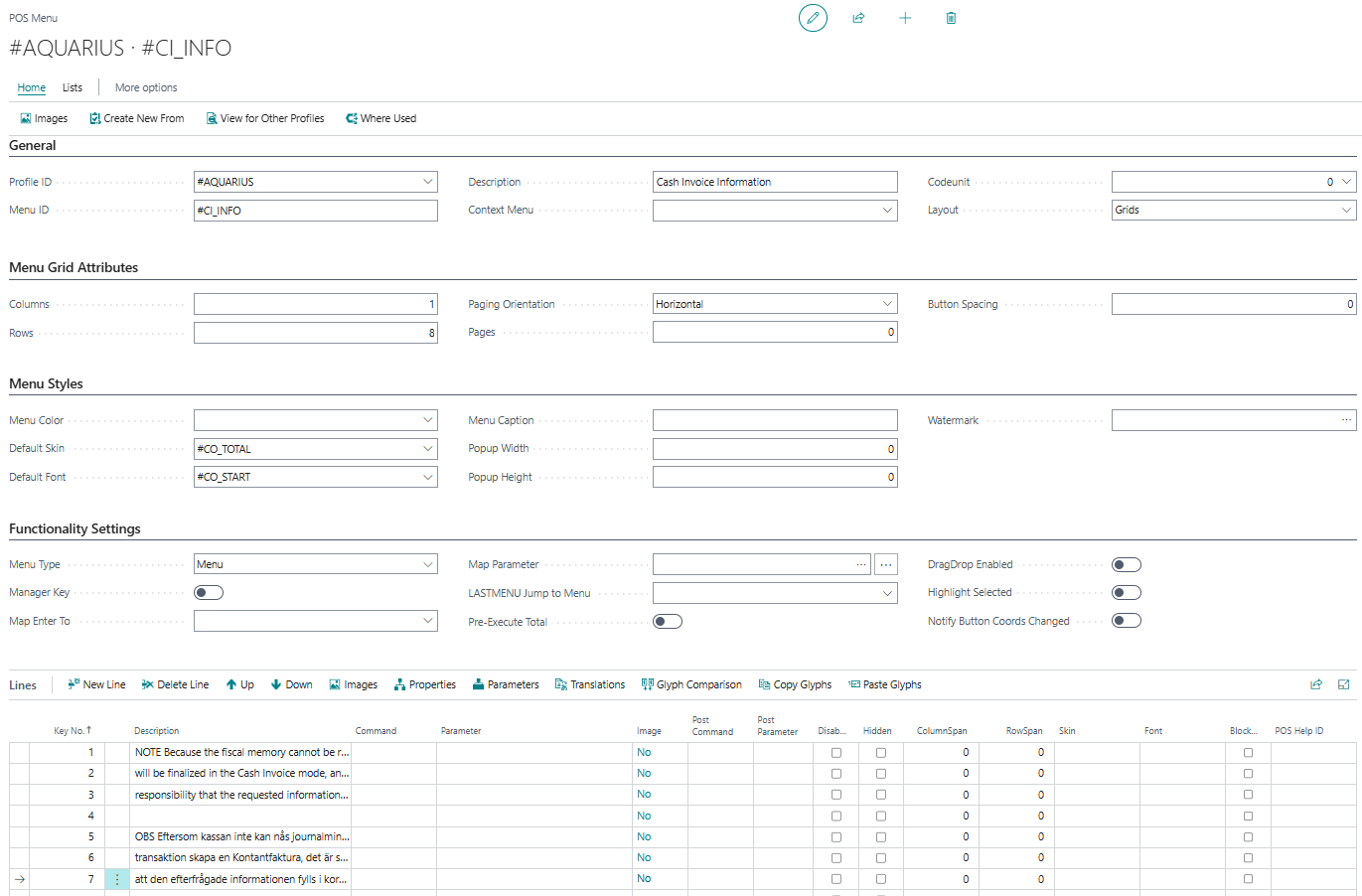Click Copy Glyphs in Lines toolbar
Viewport: 1362px width, 896px height.
(795, 684)
